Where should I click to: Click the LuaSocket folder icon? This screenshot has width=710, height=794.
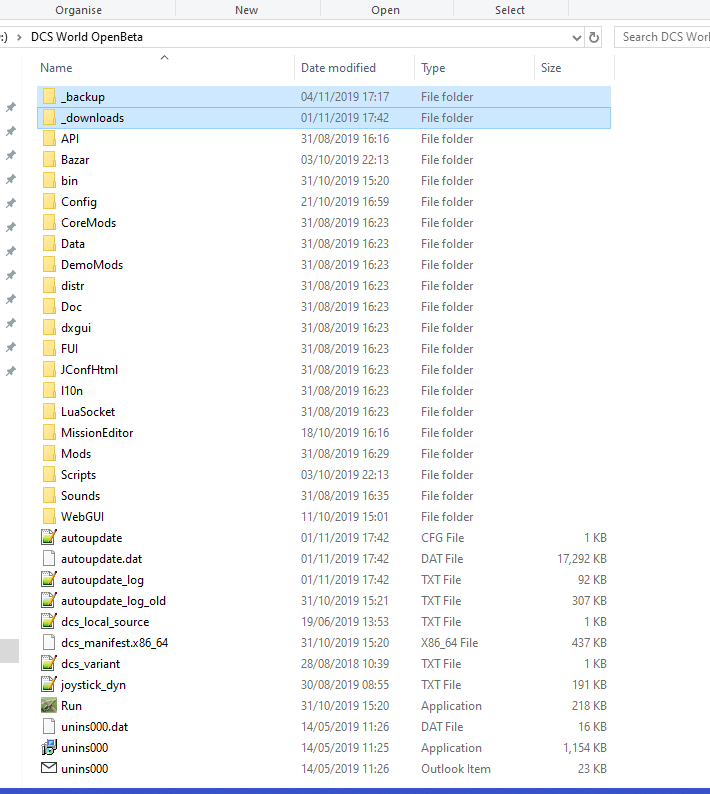(49, 412)
